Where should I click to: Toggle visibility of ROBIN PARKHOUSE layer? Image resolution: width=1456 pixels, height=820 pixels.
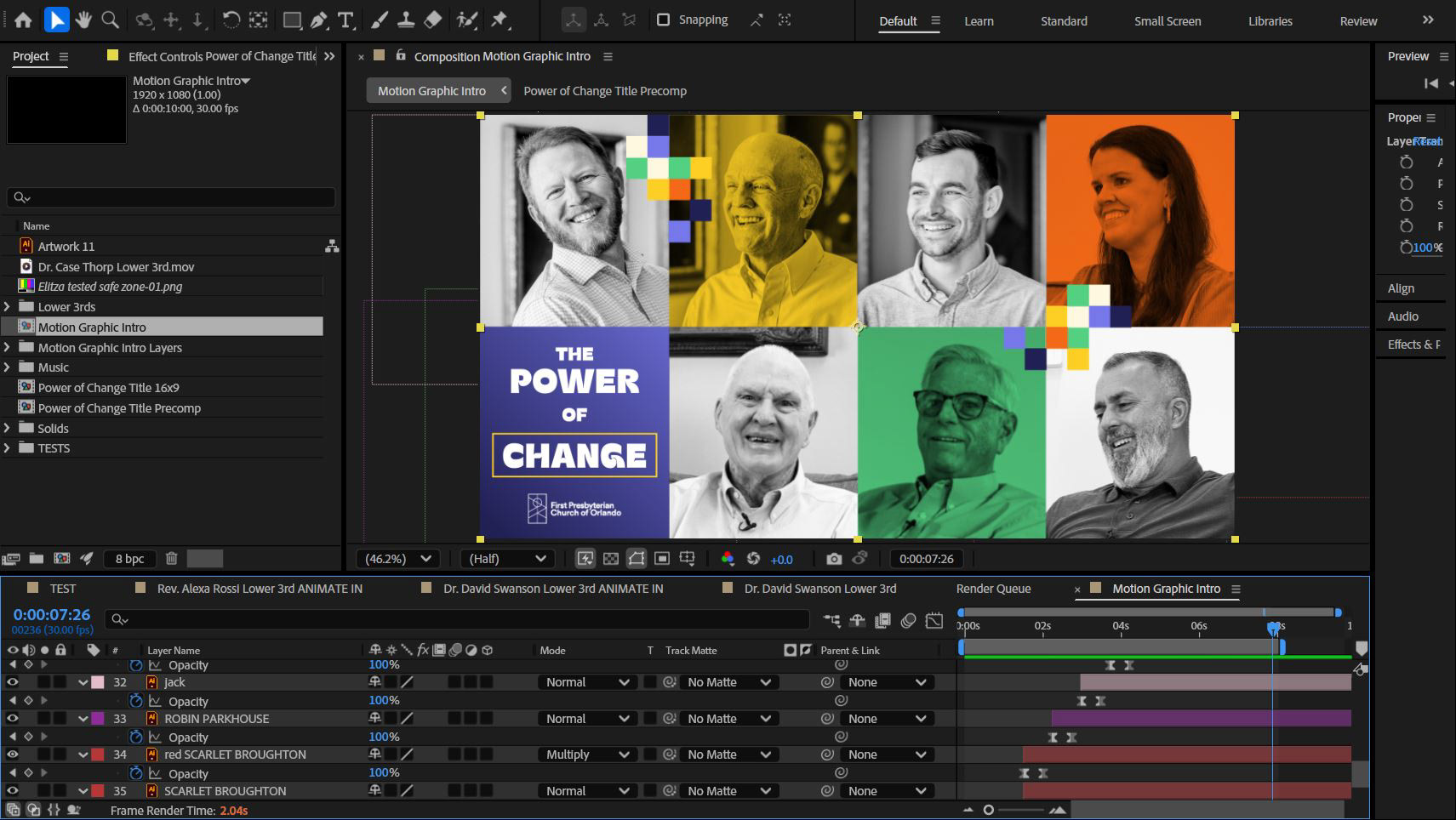pos(13,719)
